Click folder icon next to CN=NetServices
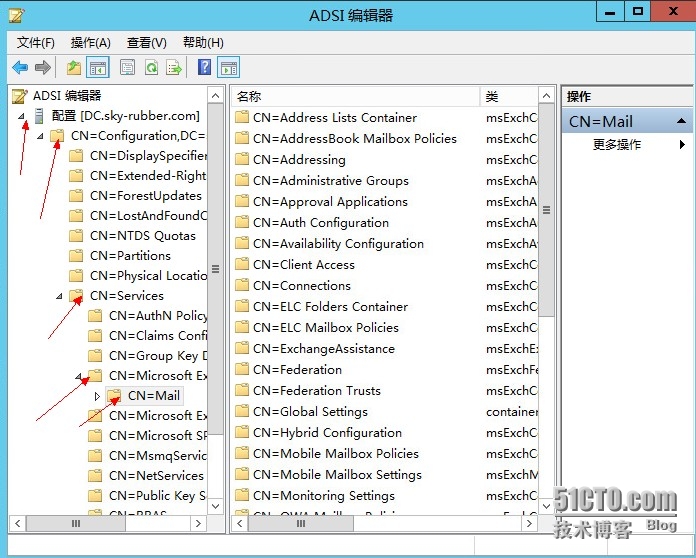Screen dimensions: 696x558 [95, 476]
